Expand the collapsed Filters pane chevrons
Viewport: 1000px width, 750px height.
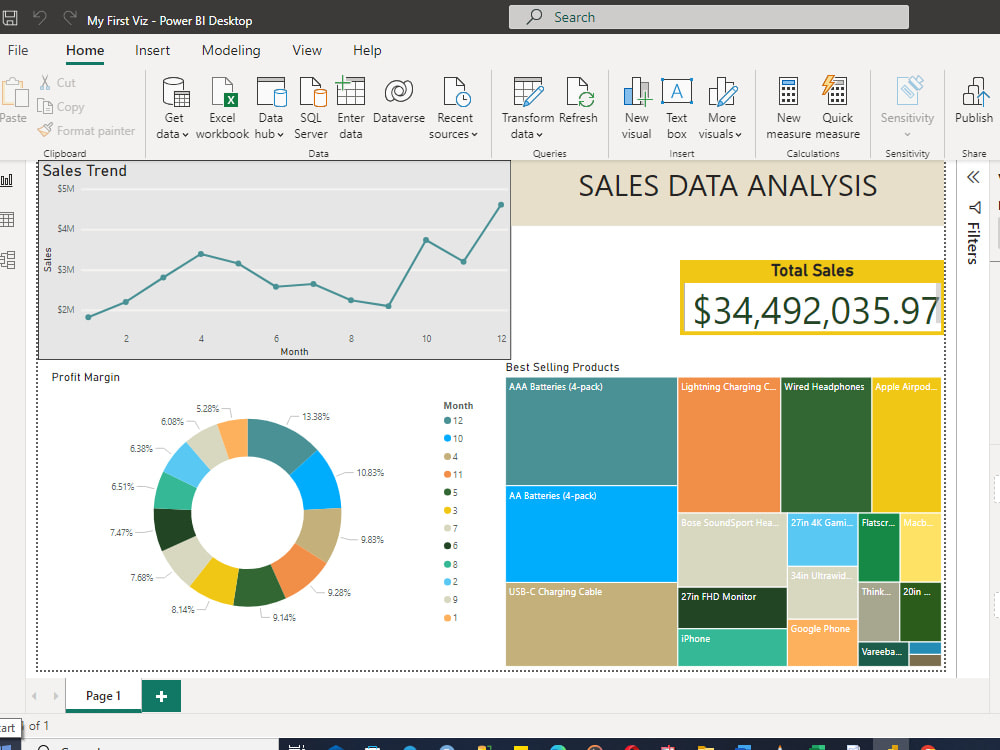point(973,177)
